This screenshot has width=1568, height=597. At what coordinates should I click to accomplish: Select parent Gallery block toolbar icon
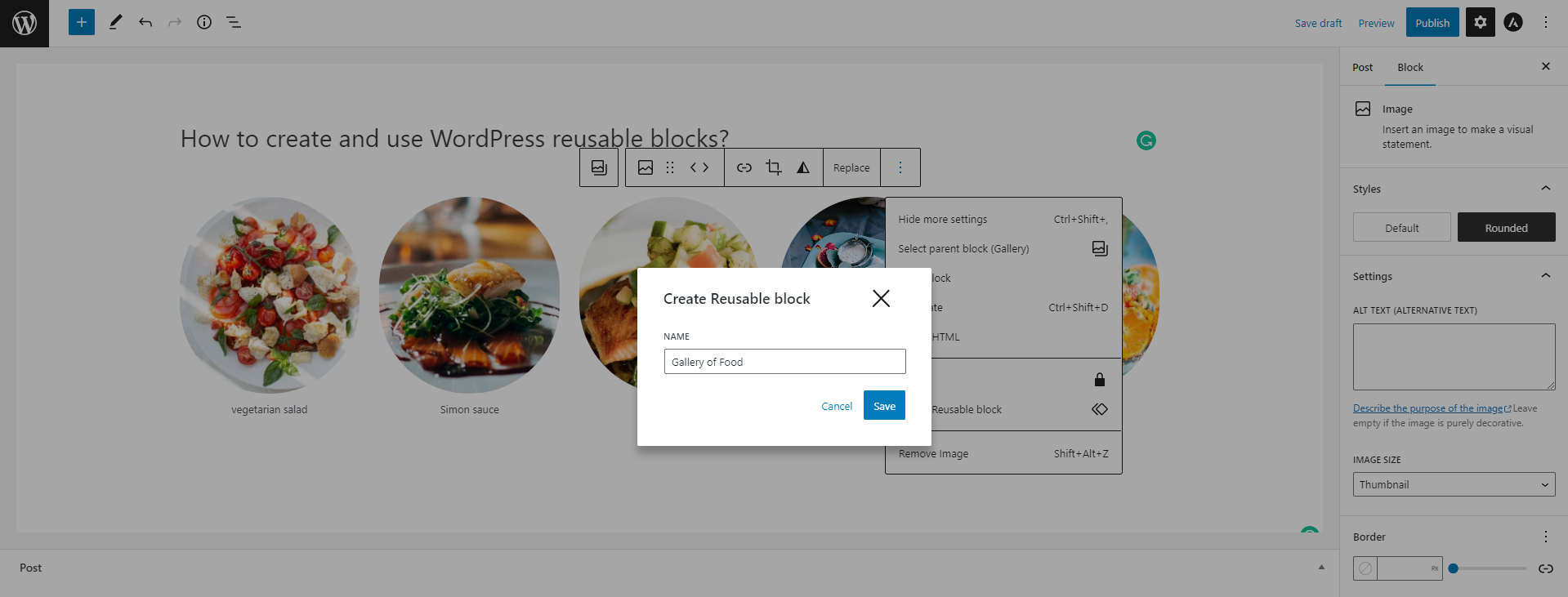(599, 167)
